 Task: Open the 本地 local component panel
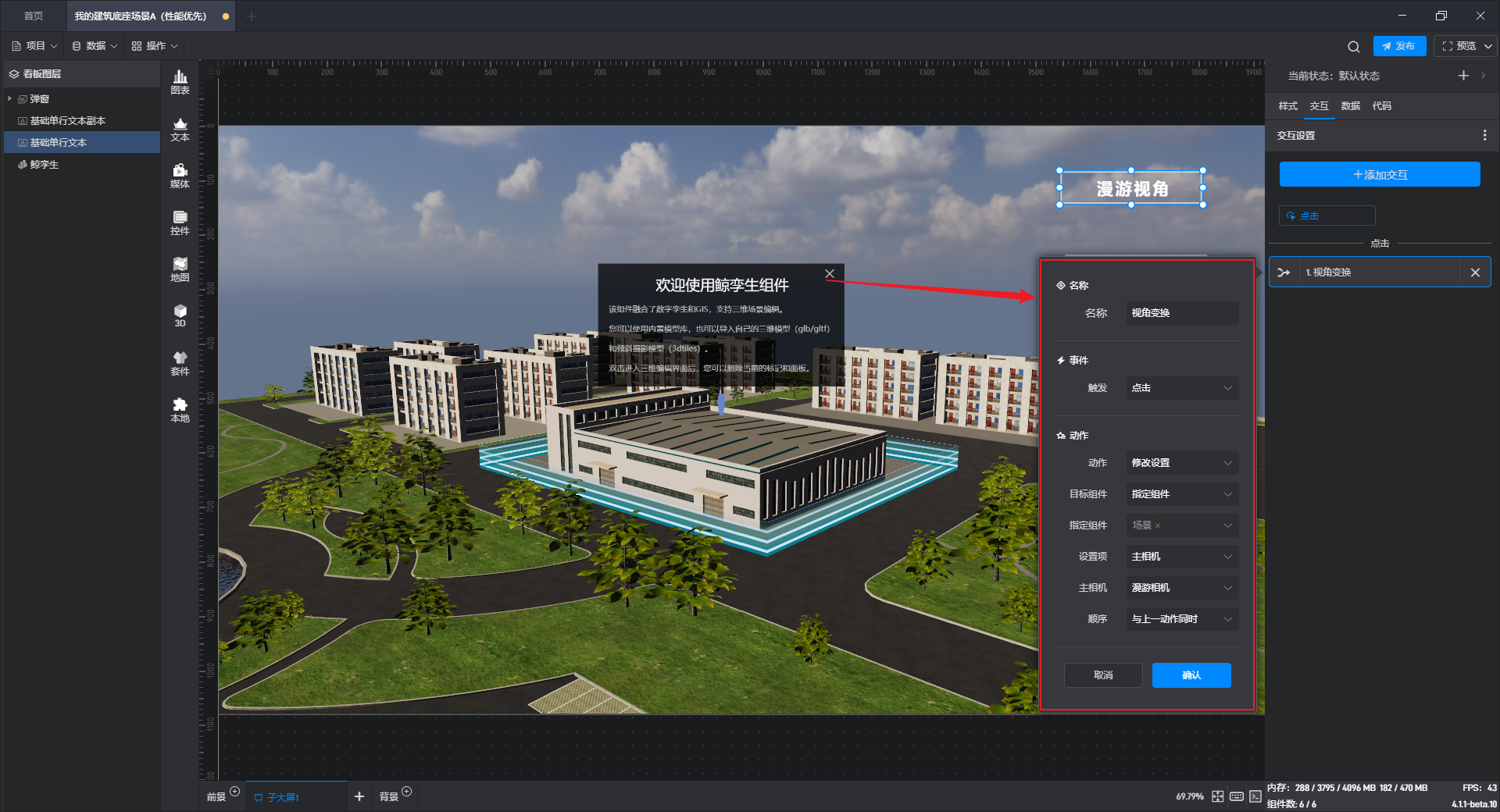pos(180,410)
